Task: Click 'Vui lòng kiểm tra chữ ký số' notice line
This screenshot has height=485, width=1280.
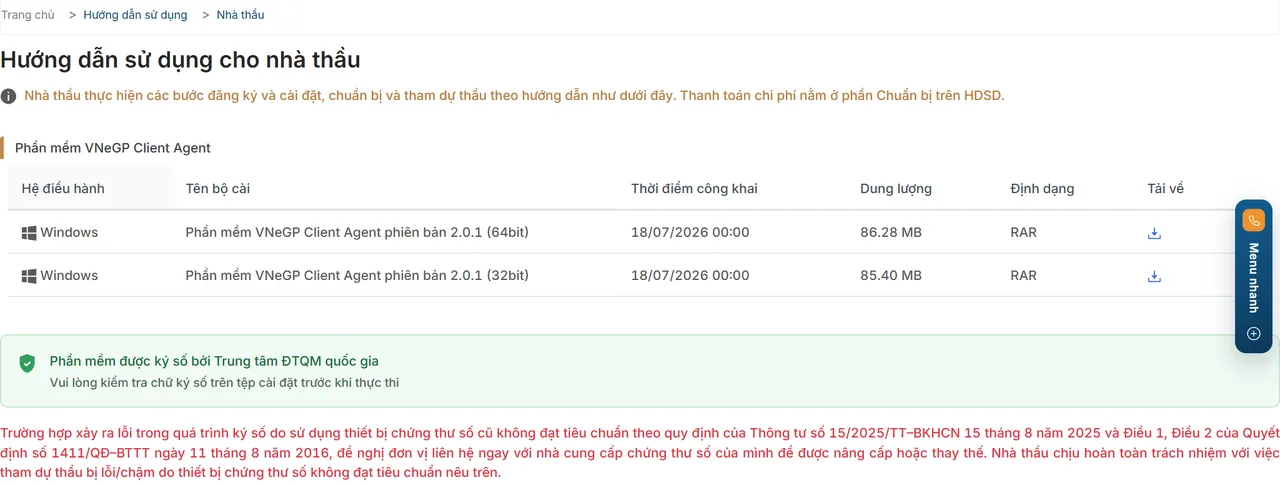Action: [225, 382]
